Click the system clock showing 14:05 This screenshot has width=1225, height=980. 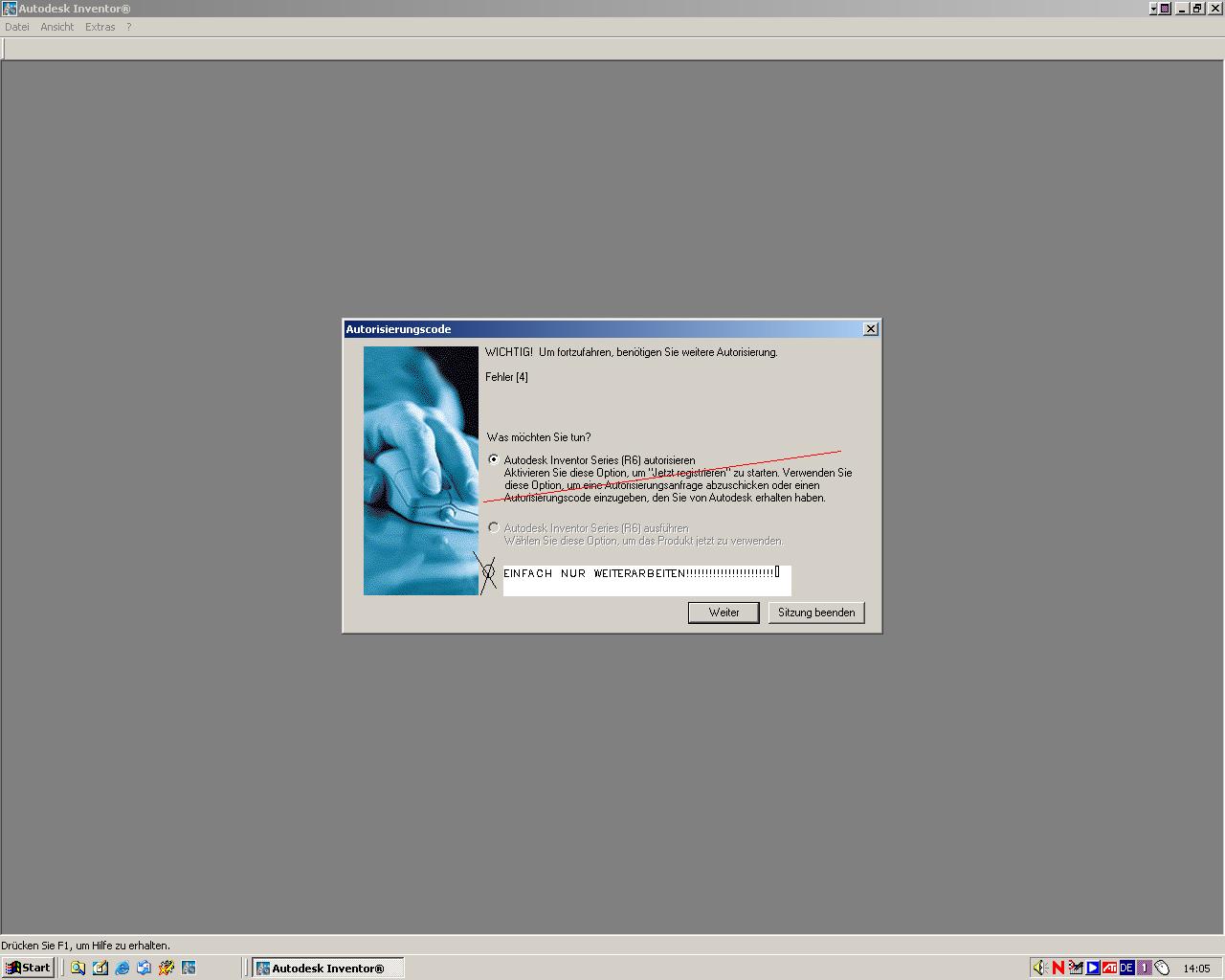click(x=1196, y=969)
